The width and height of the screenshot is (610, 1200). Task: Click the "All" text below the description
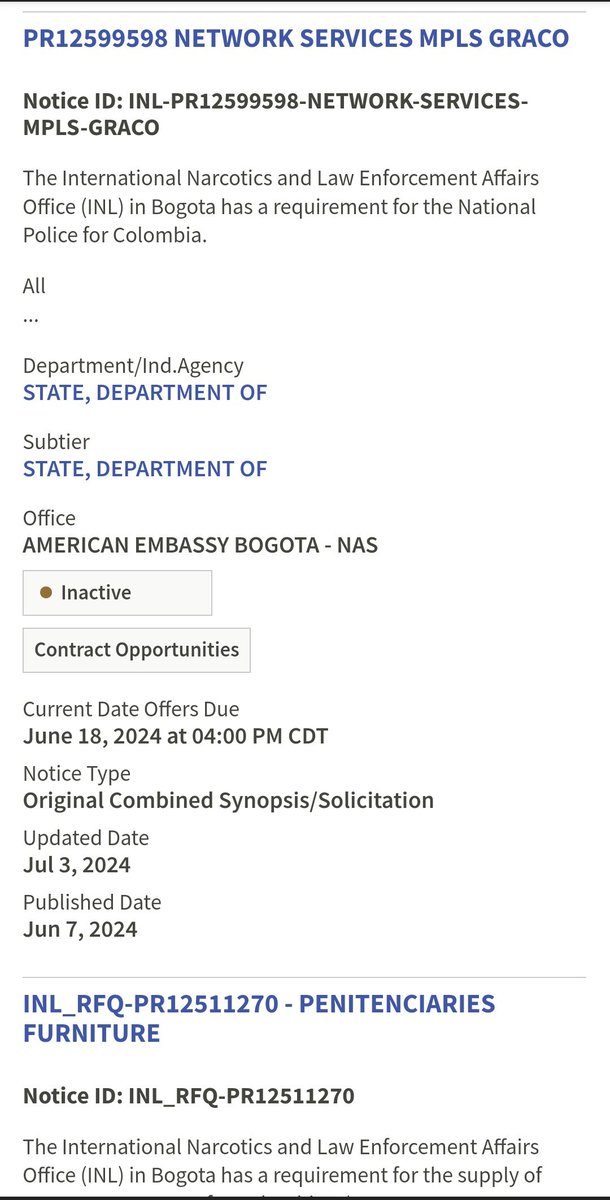click(x=34, y=286)
